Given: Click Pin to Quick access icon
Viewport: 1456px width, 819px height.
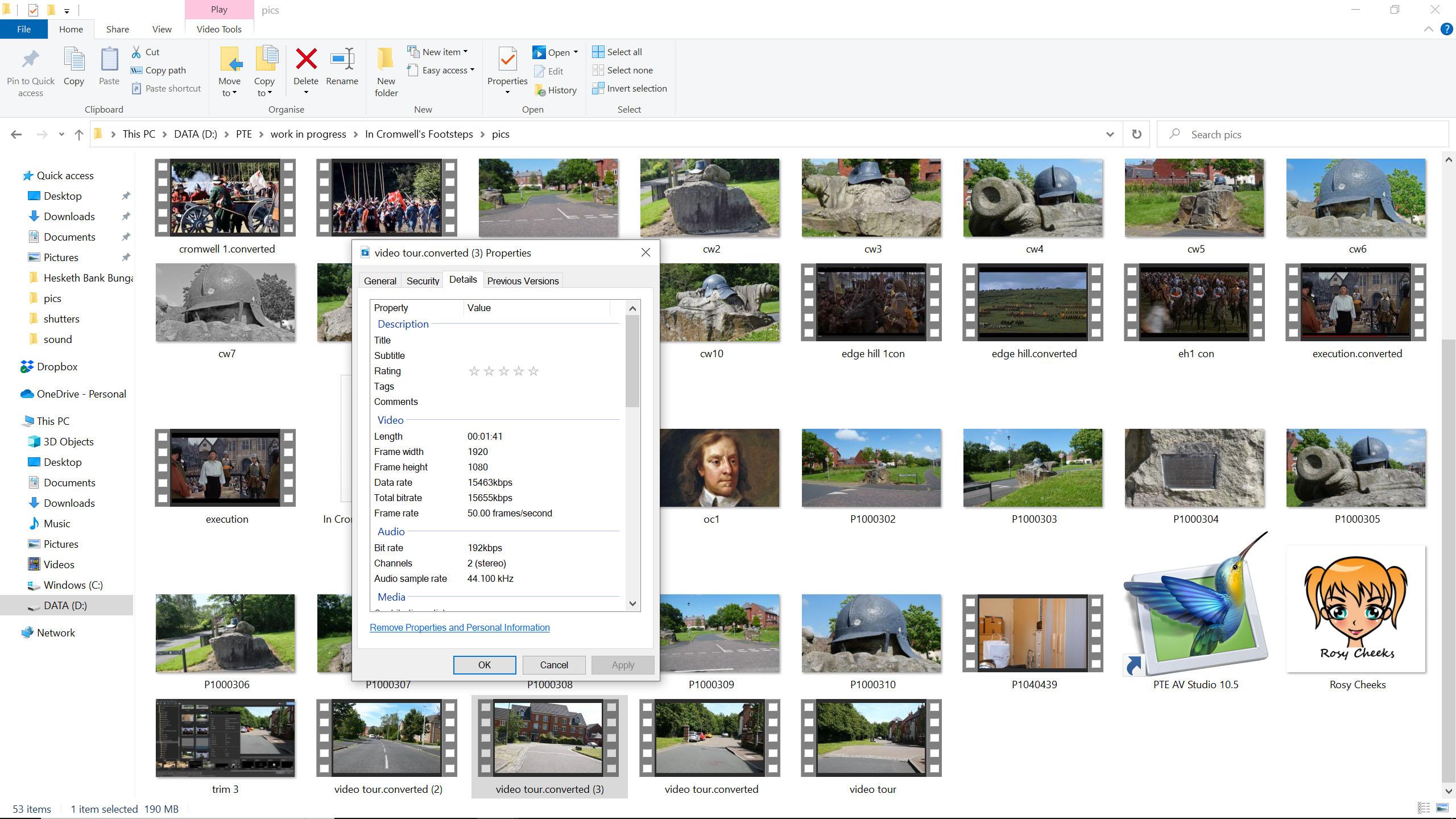Looking at the screenshot, I should (x=31, y=59).
